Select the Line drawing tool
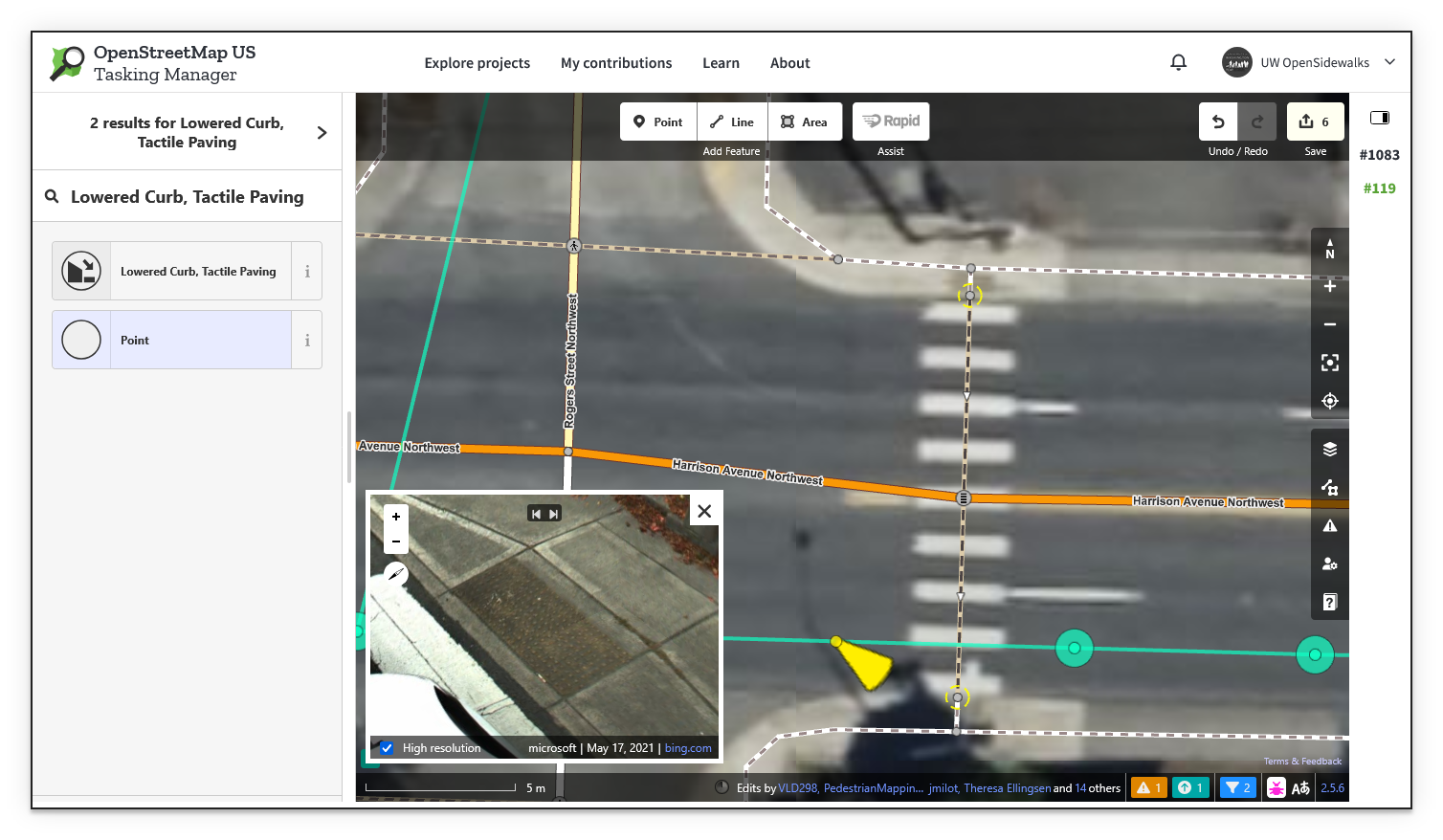 (731, 122)
